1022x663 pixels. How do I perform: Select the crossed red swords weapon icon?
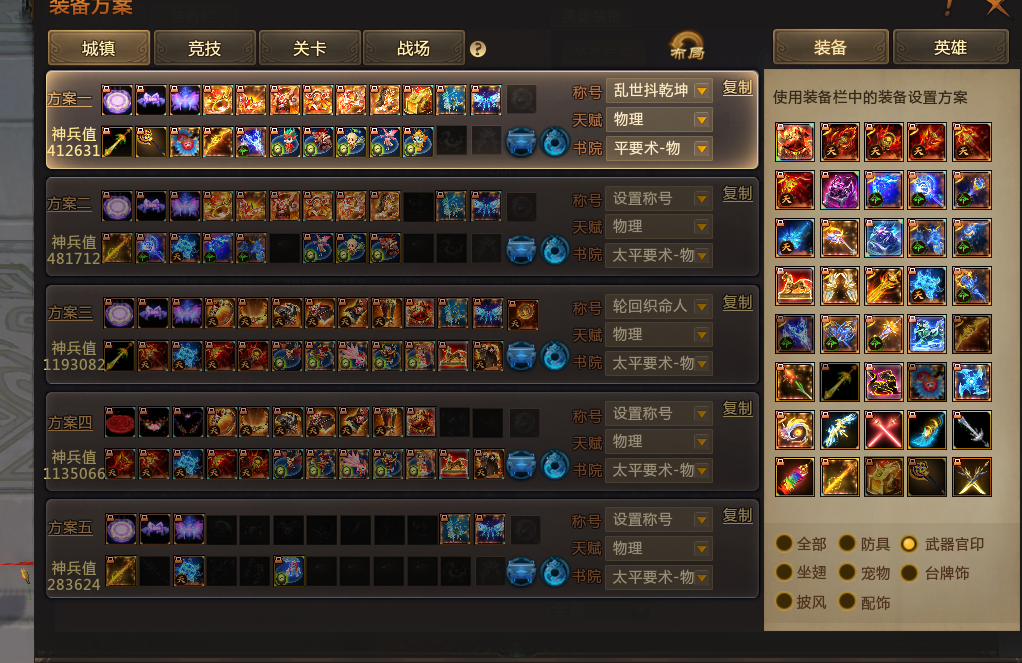883,430
